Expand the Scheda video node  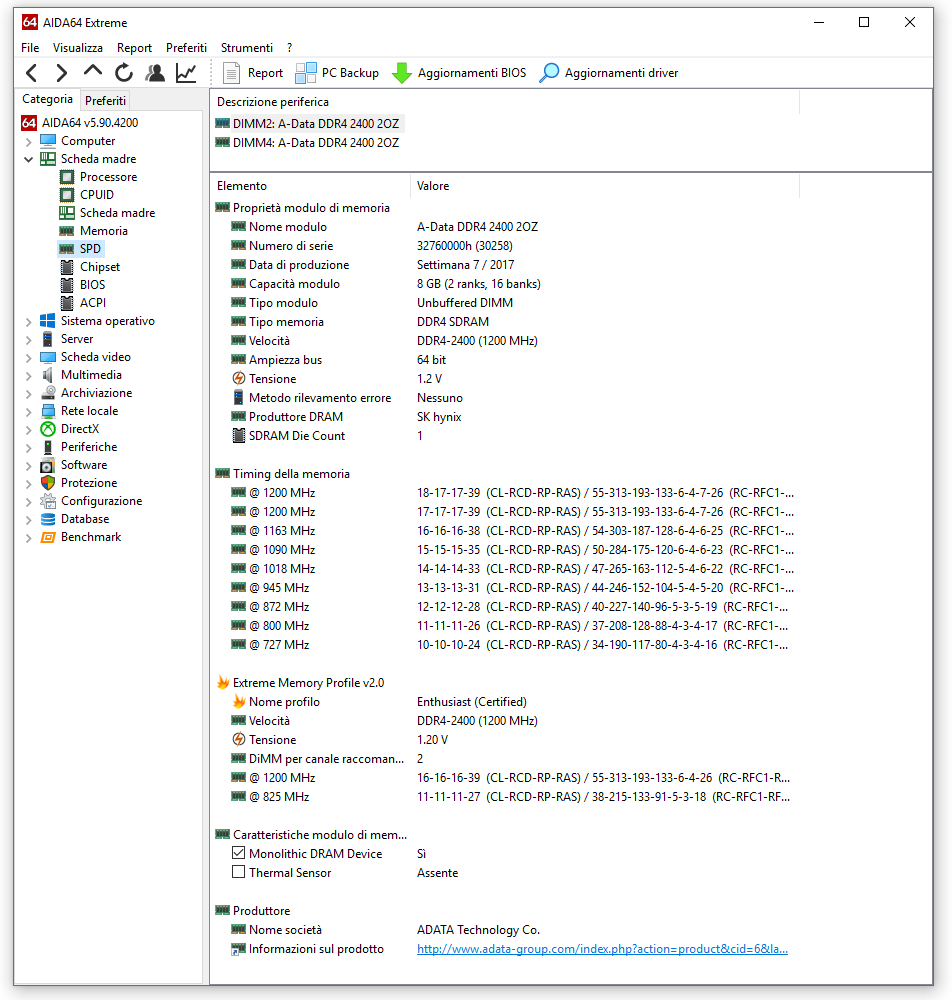pos(29,357)
